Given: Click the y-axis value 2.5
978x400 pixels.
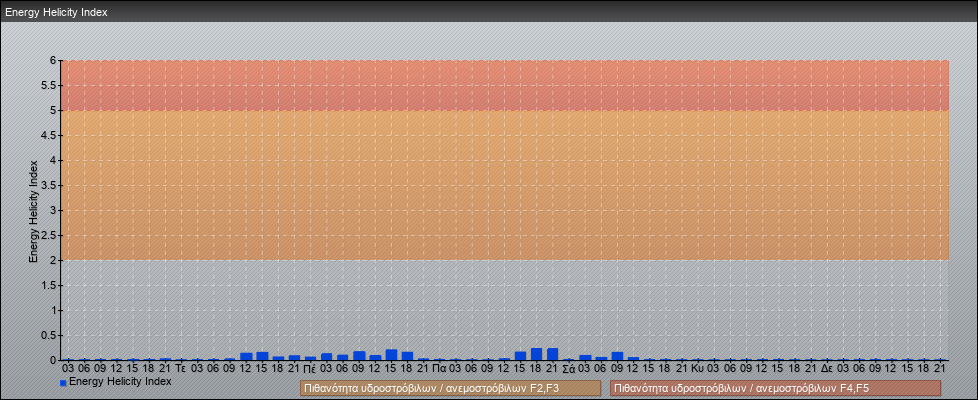Looking at the screenshot, I should (x=50, y=235).
